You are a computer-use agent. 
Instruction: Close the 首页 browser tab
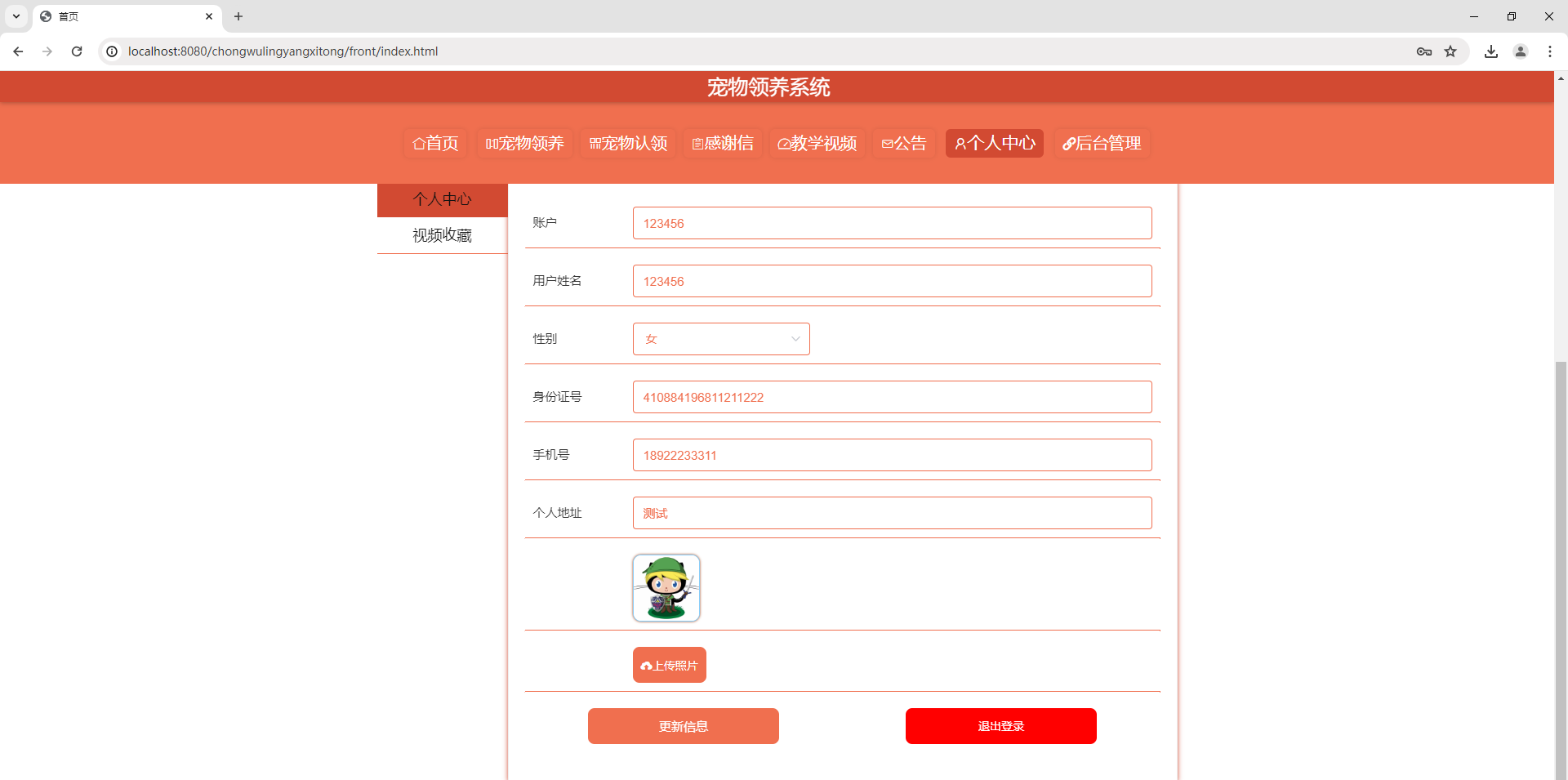[209, 16]
